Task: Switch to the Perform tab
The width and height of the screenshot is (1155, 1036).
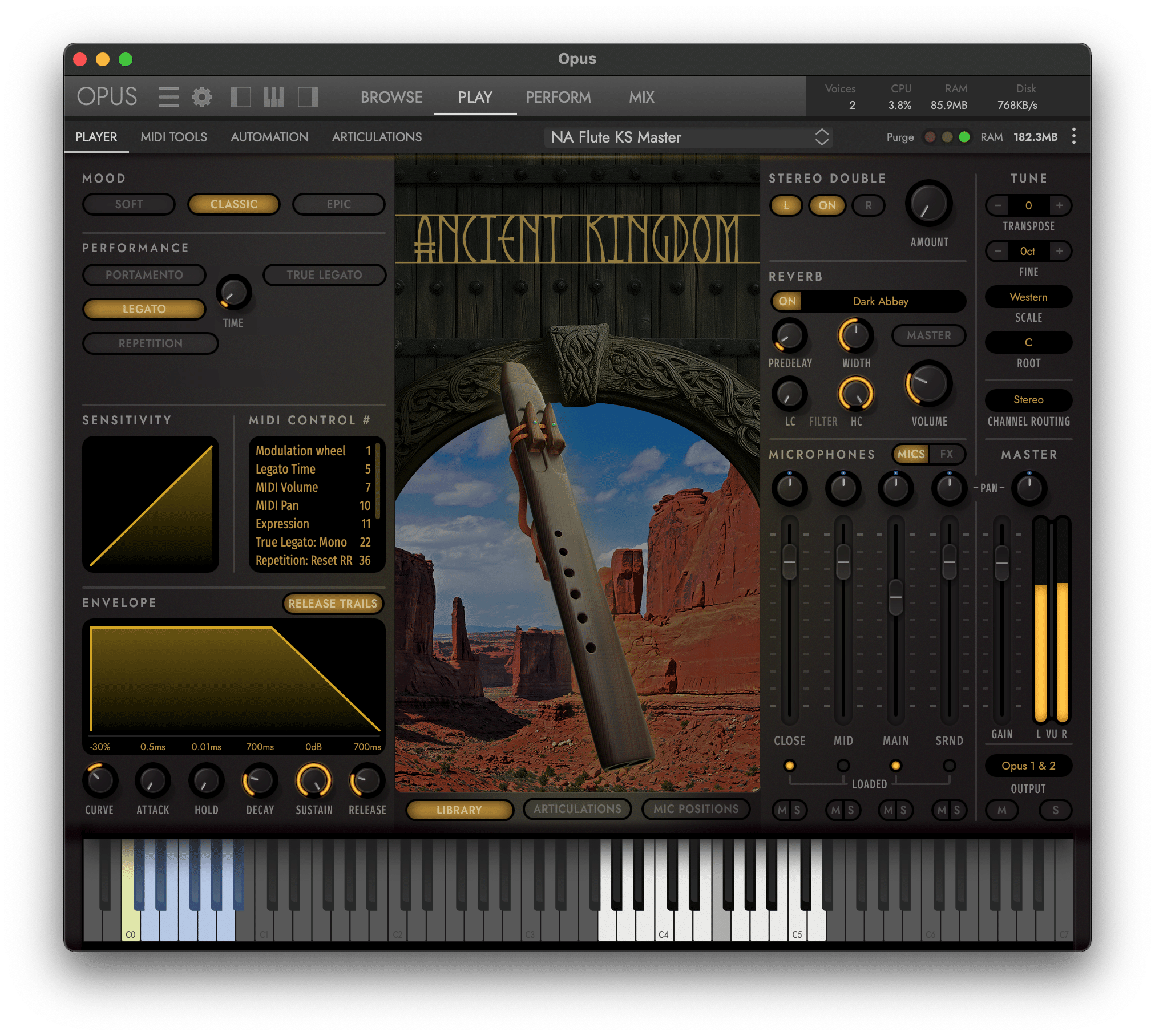Action: coord(558,97)
